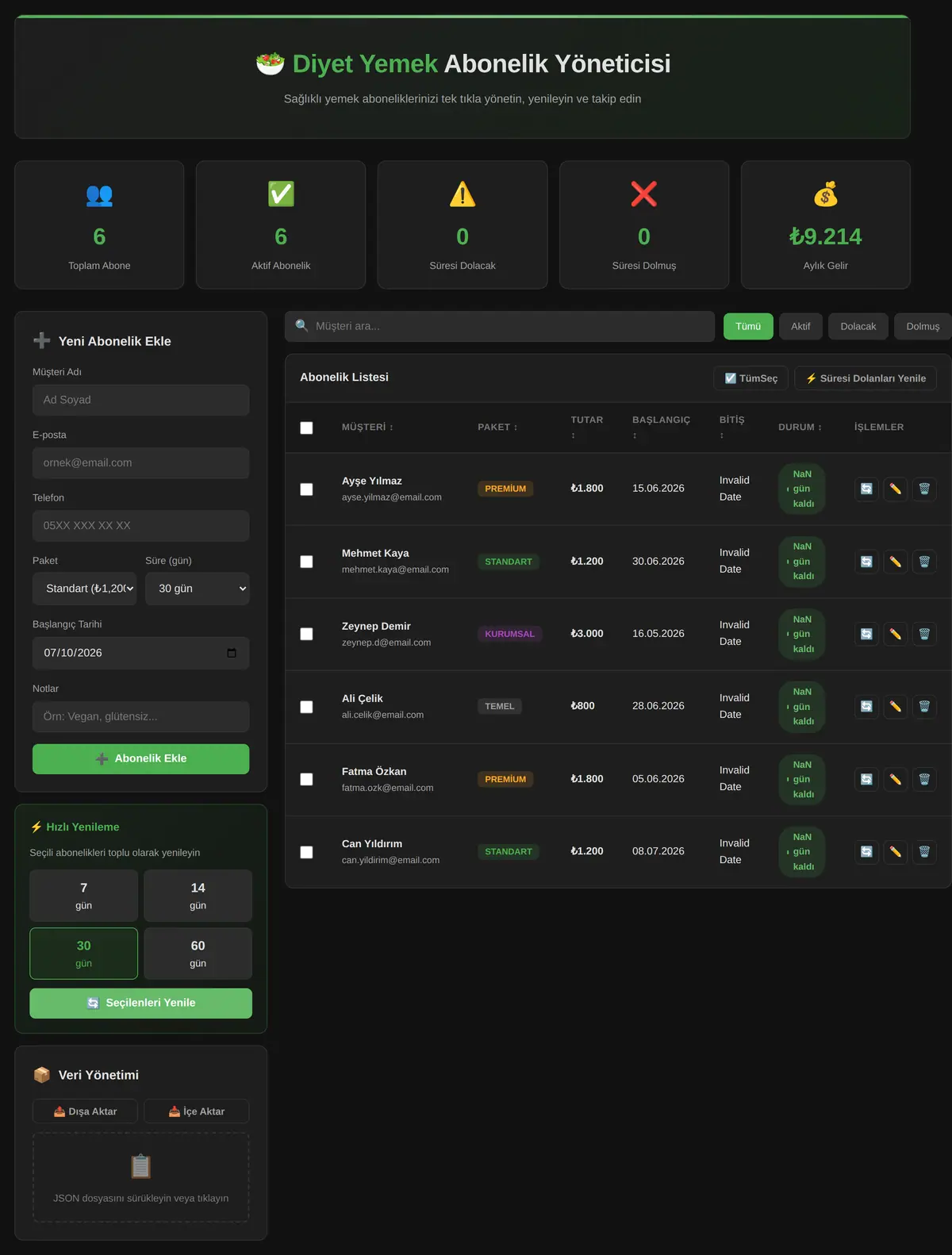Edit Ayşe Yılmaz's subscription with the pencil icon
Image resolution: width=952 pixels, height=1255 pixels.
(895, 489)
